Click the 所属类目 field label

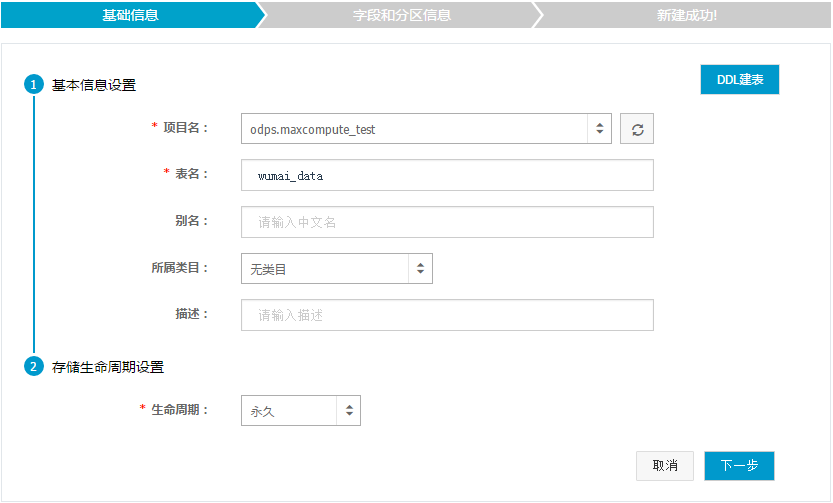pos(179,268)
